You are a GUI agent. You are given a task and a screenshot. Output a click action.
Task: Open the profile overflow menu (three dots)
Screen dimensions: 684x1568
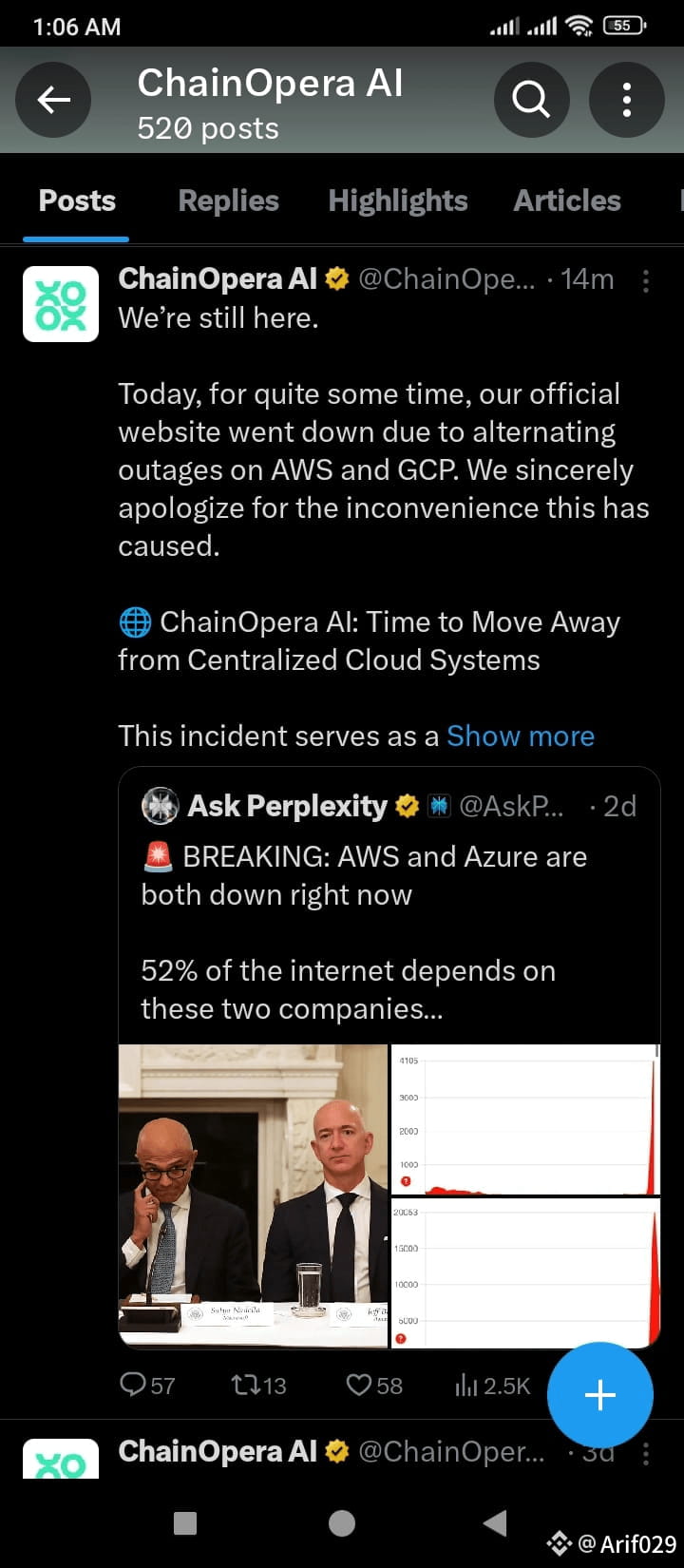point(627,99)
